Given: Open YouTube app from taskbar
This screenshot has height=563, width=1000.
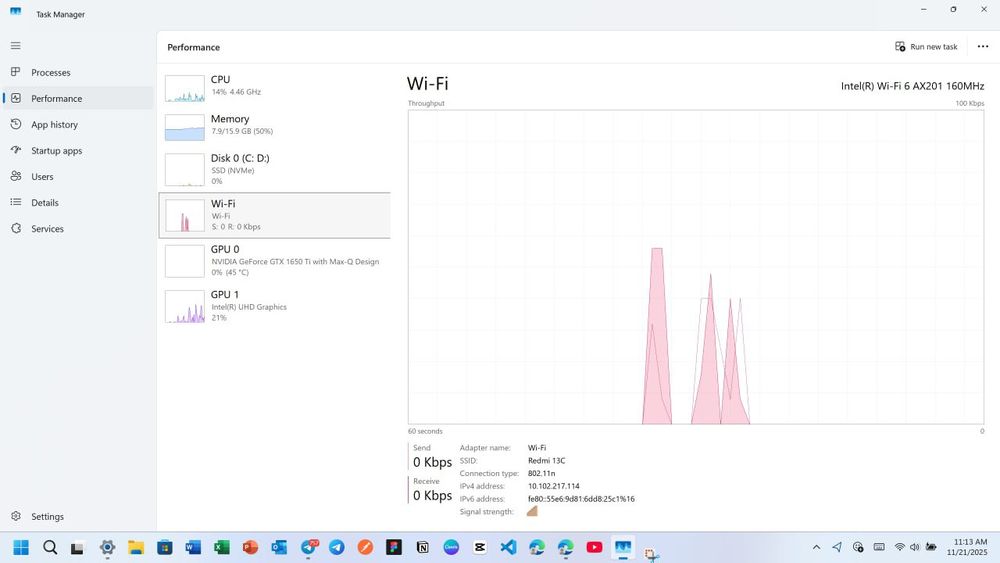Looking at the screenshot, I should tap(594, 547).
